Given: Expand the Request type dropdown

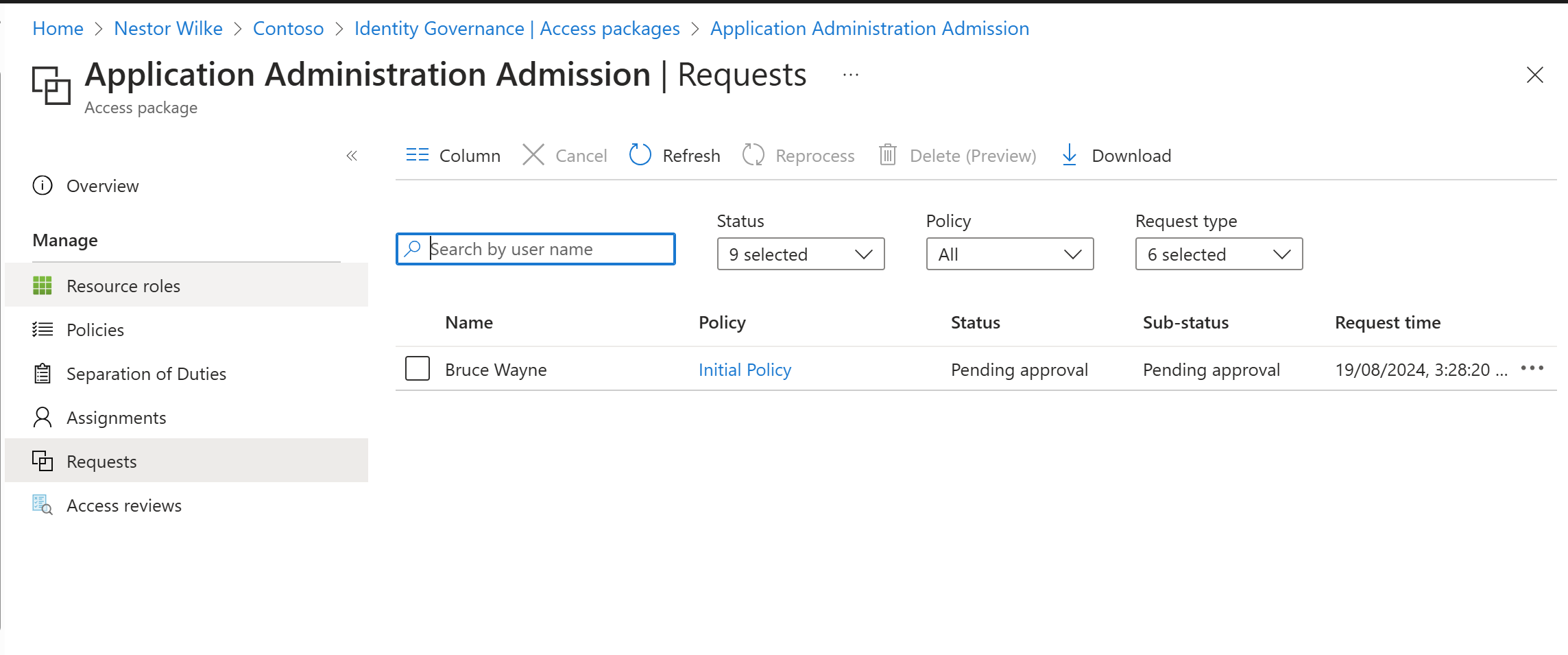Looking at the screenshot, I should [1218, 254].
